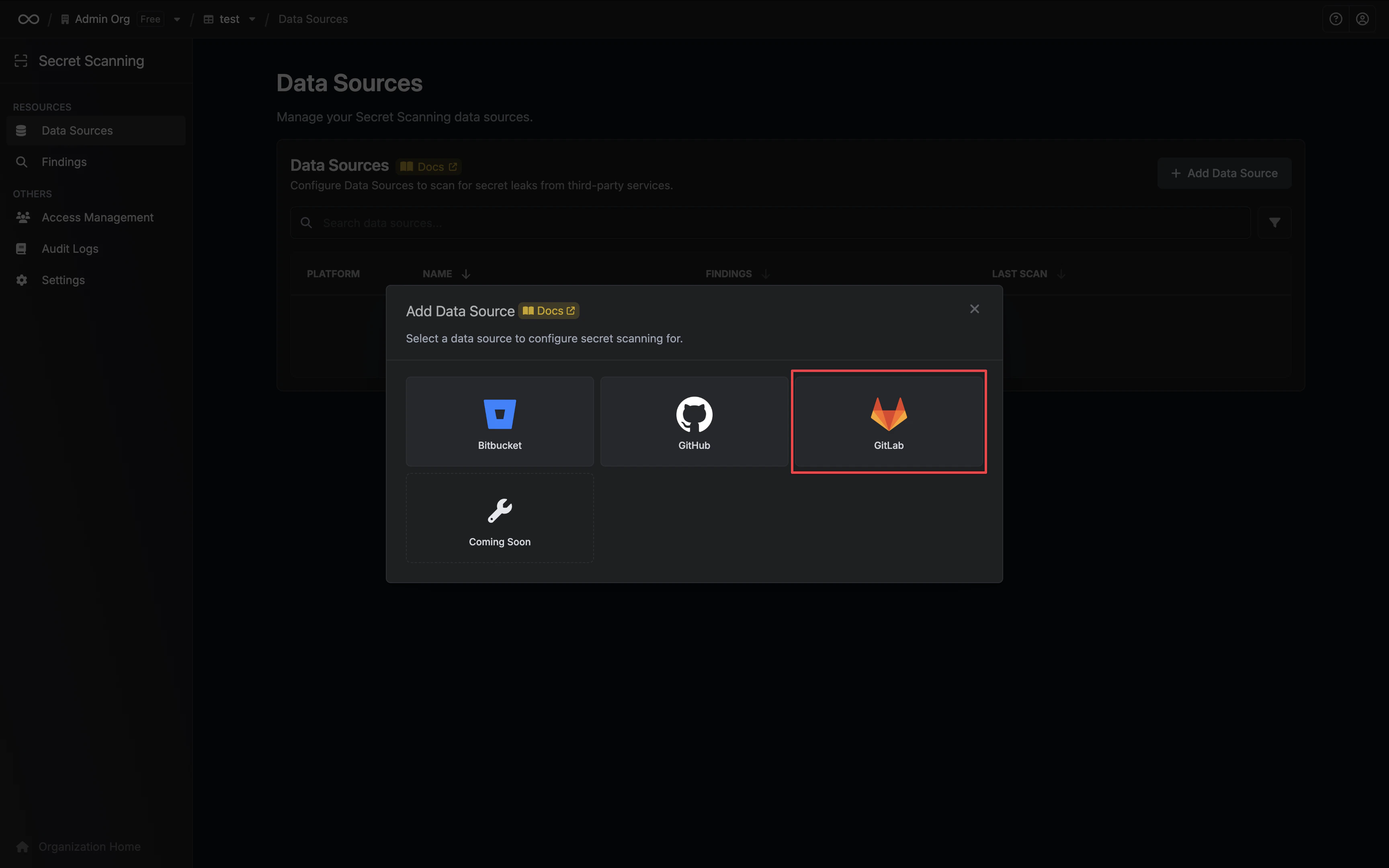The width and height of the screenshot is (1389, 868).
Task: Focus the Search data sources field
Action: pos(770,223)
